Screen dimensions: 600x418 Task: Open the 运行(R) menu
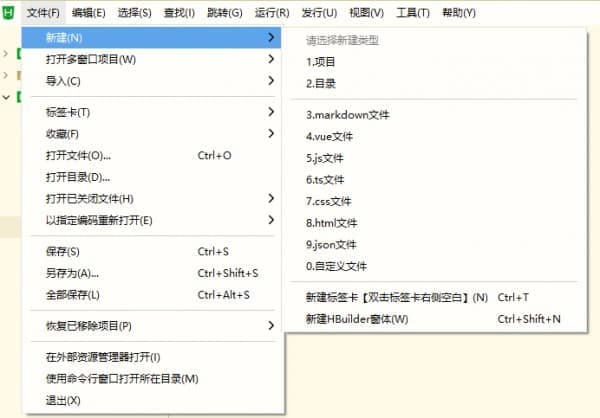[271, 13]
